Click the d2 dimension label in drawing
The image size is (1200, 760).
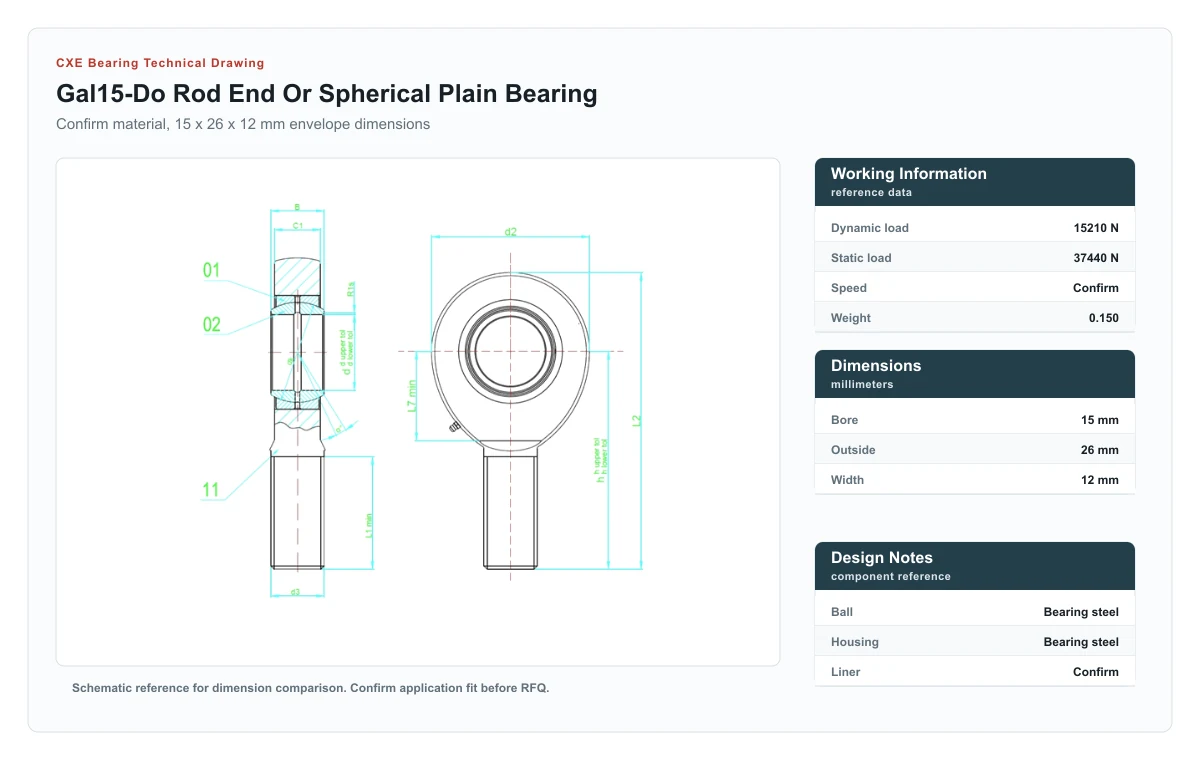tap(510, 232)
